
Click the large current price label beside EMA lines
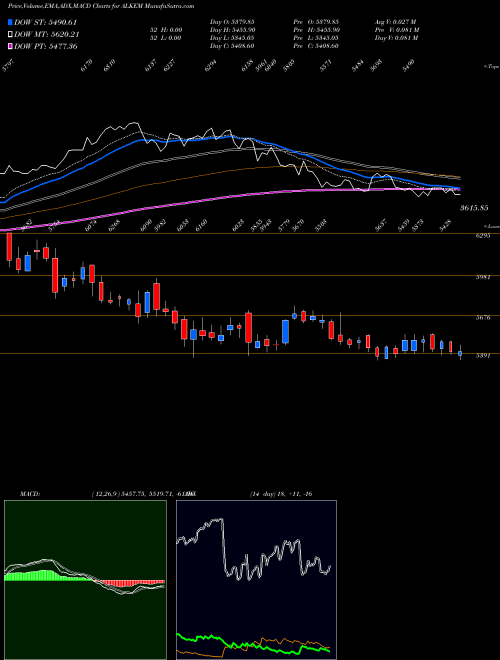click(x=474, y=208)
